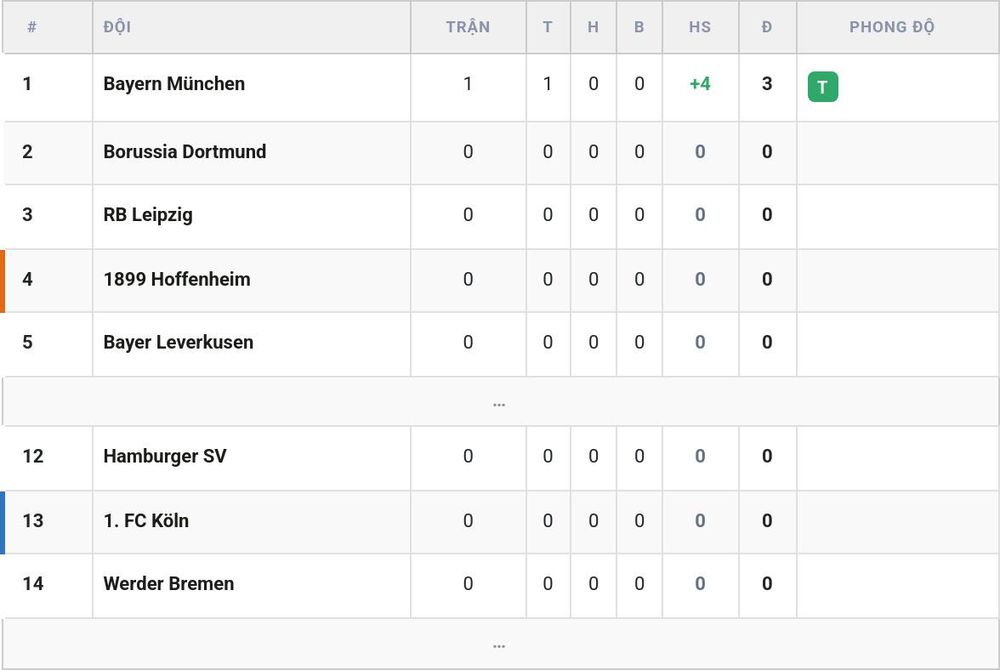
Task: Open Werder Bremen team page
Action: point(168,584)
